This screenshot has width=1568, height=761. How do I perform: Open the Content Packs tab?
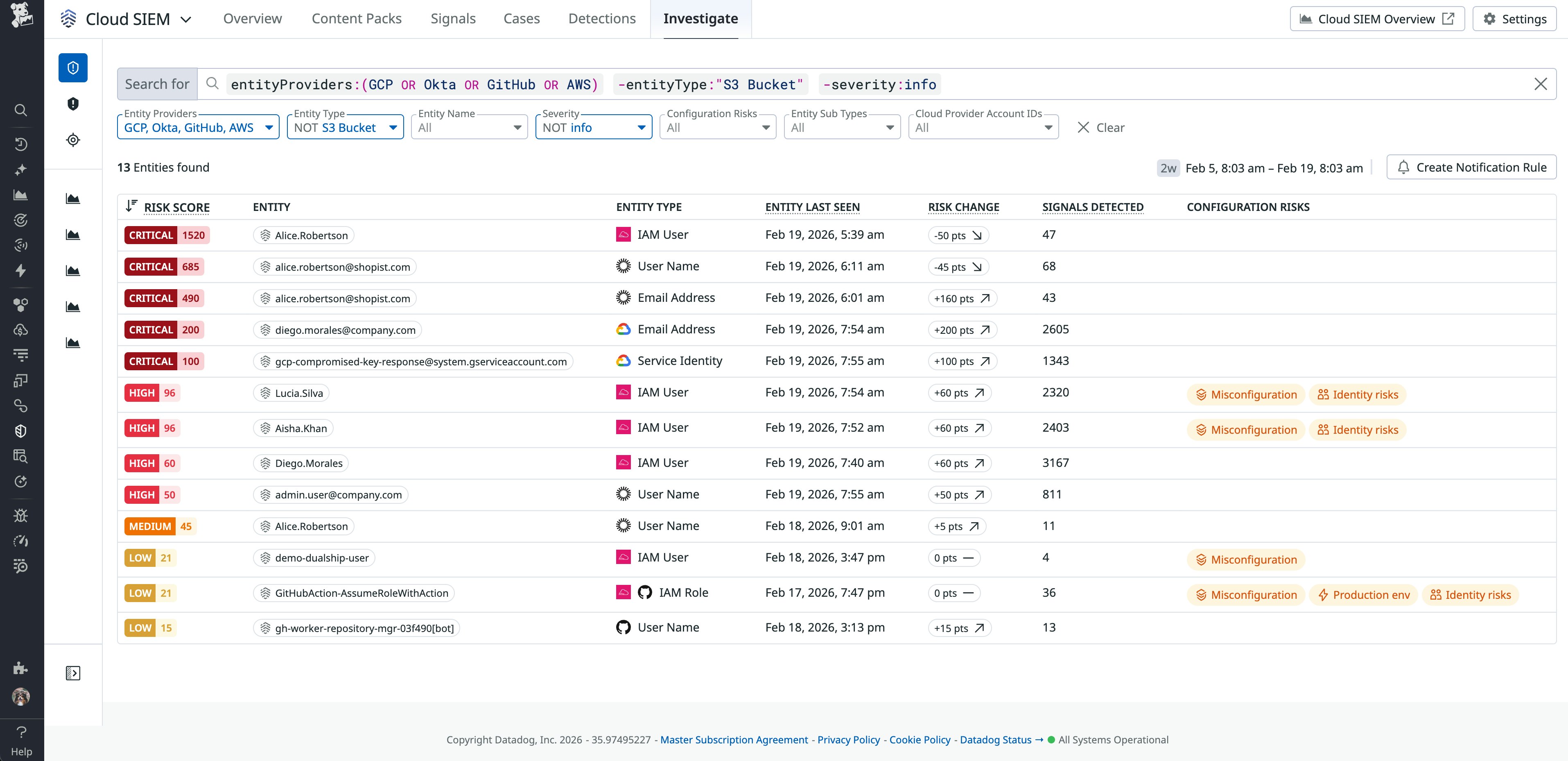click(x=357, y=18)
